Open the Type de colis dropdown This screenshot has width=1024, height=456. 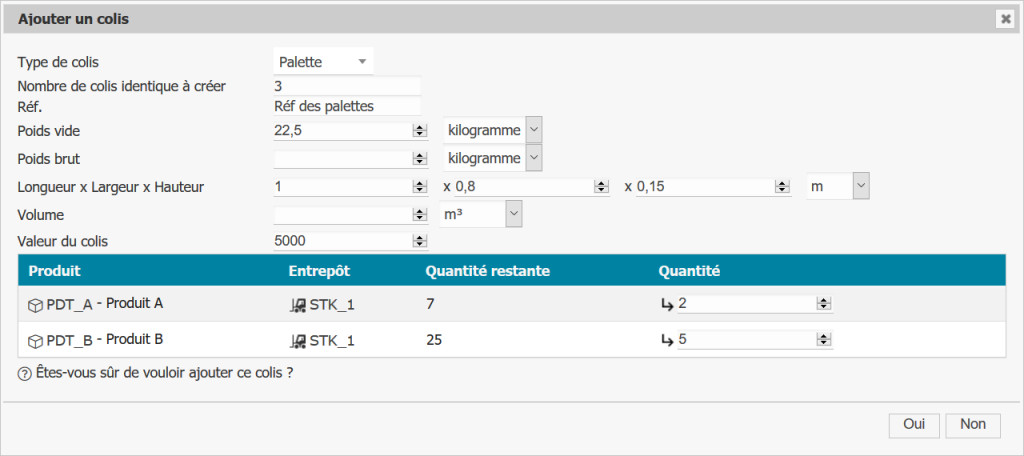tap(323, 62)
